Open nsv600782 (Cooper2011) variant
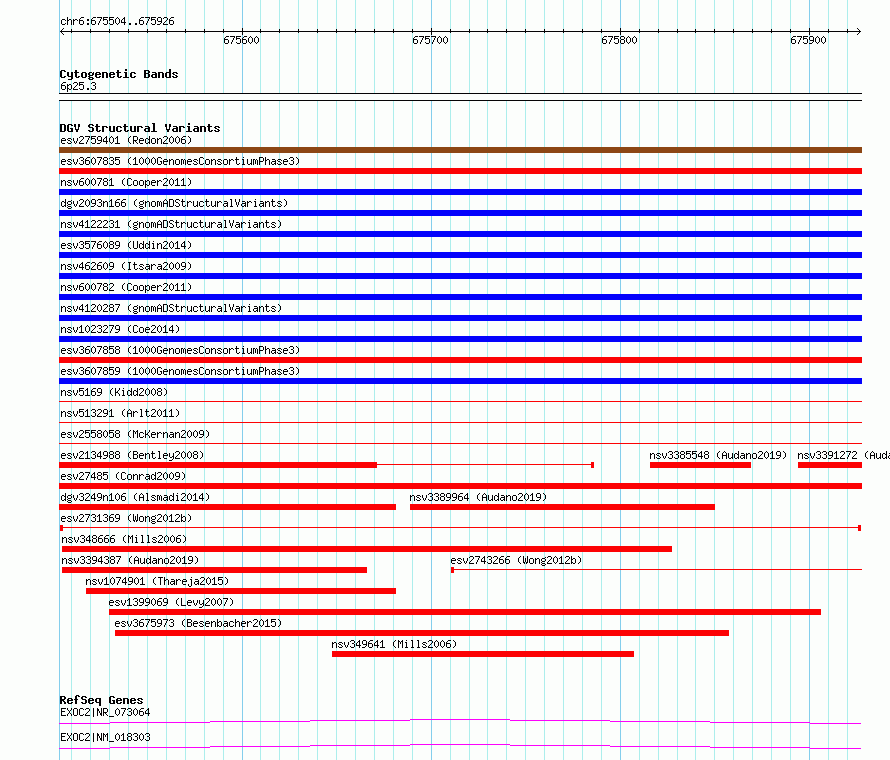890x760 pixels. (x=126, y=287)
